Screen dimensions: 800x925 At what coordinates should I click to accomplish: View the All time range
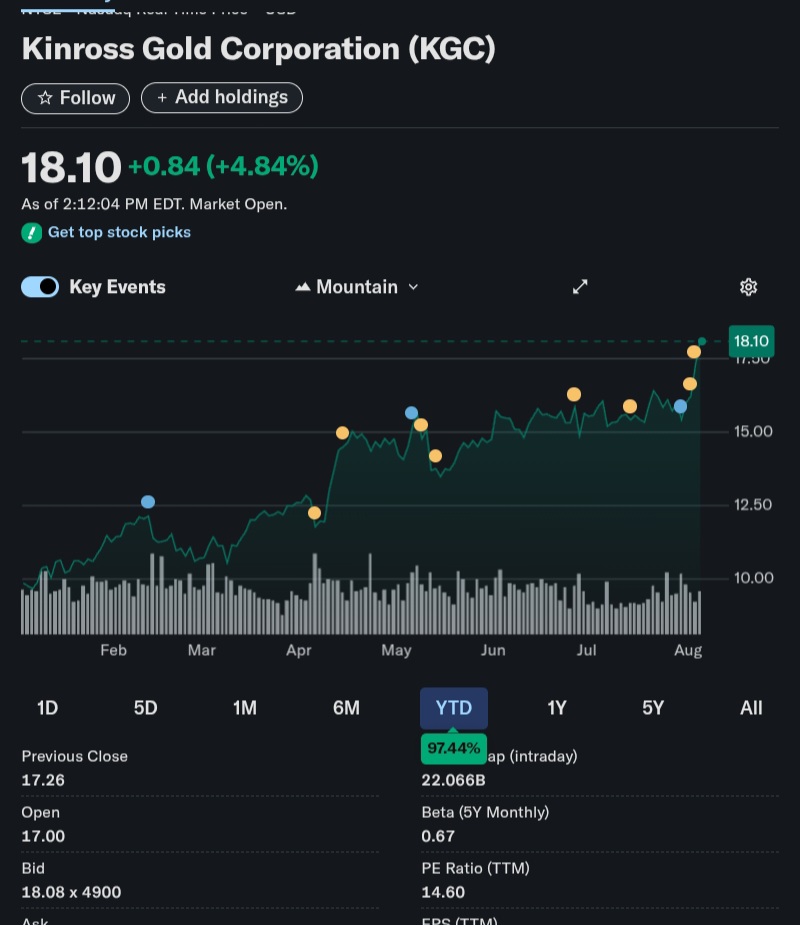(751, 708)
